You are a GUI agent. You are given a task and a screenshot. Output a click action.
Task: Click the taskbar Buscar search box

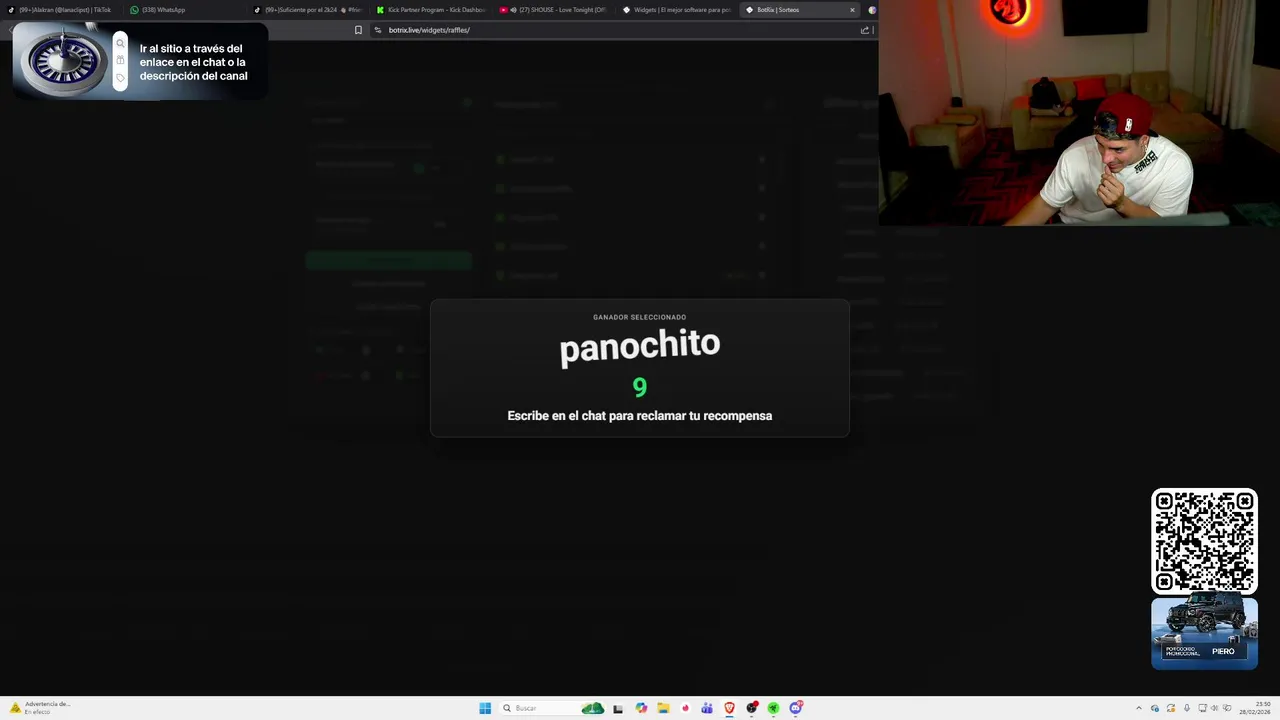coord(553,708)
